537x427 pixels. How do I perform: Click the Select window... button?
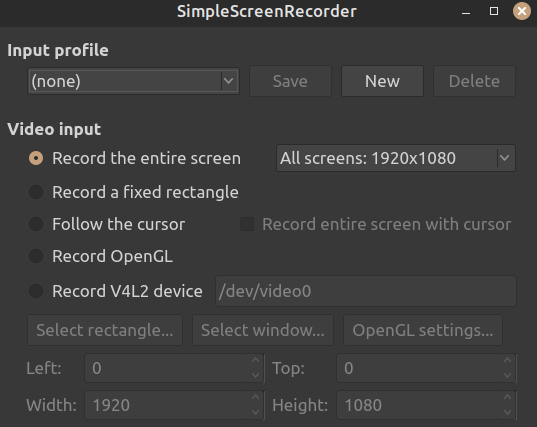point(263,330)
